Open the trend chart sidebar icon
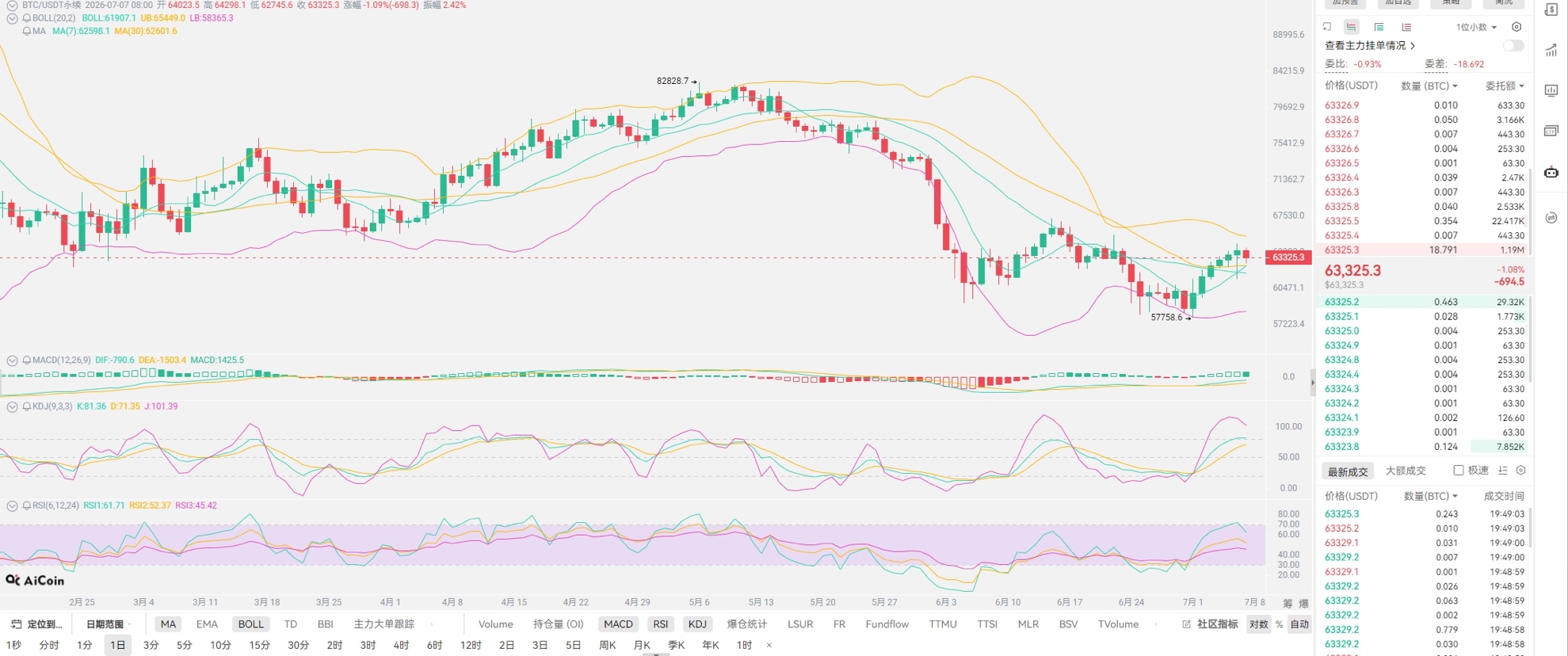The image size is (1568, 656). [x=1551, y=51]
